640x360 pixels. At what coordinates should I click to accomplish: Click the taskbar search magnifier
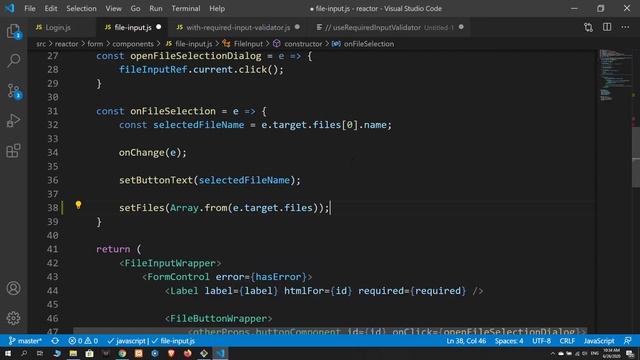point(24,353)
